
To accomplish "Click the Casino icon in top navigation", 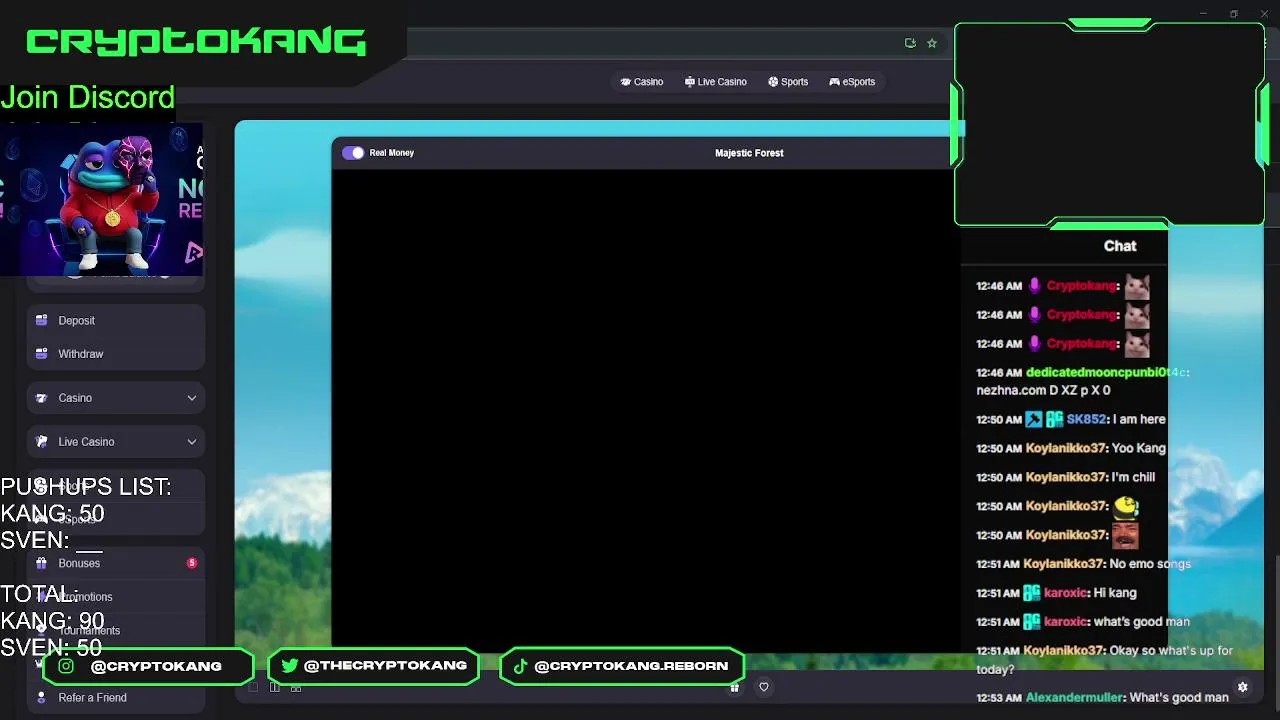I will (x=626, y=82).
